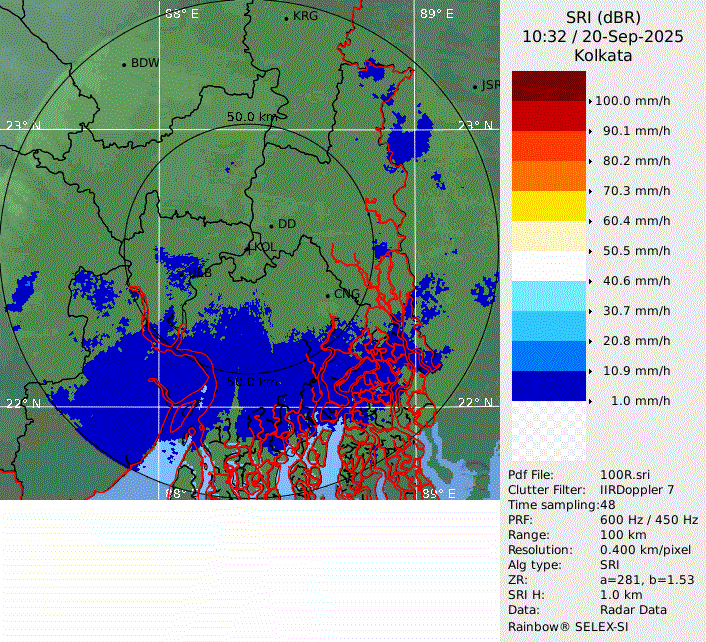Select the light cyan 30.7 mm/h swatch
The width and height of the screenshot is (706, 642).
coord(548,296)
